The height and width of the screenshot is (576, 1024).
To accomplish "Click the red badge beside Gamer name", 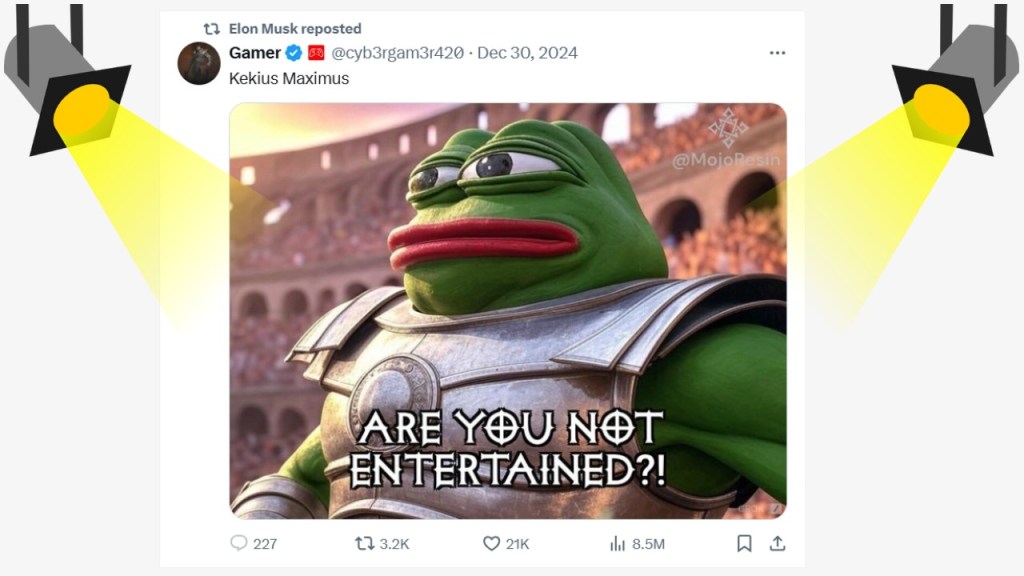I will (316, 53).
